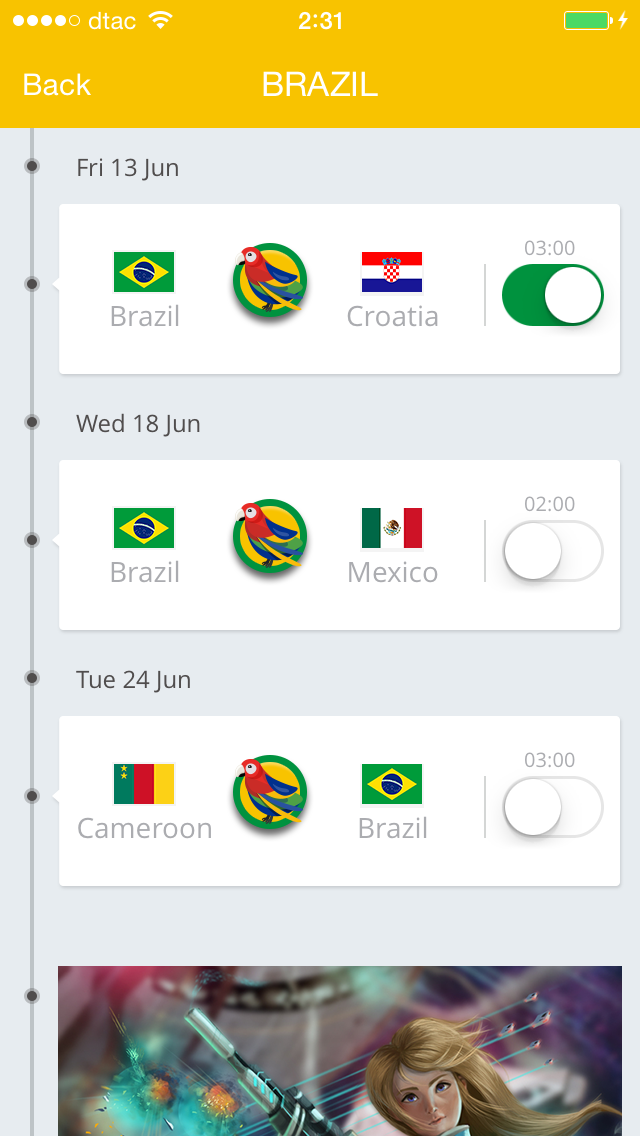Enable reminder for Cameroon vs Brazil match
This screenshot has width=640, height=1136.
pos(552,807)
